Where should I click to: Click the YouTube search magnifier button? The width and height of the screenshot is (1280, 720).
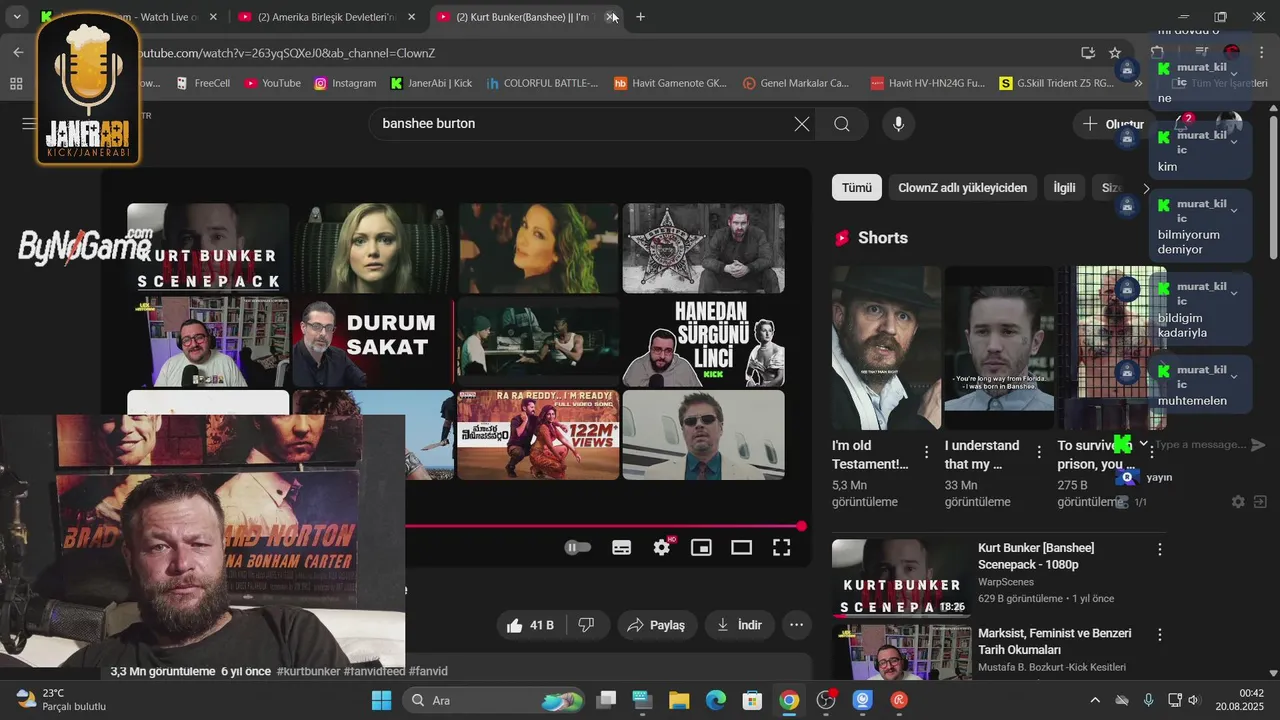pyautogui.click(x=842, y=124)
